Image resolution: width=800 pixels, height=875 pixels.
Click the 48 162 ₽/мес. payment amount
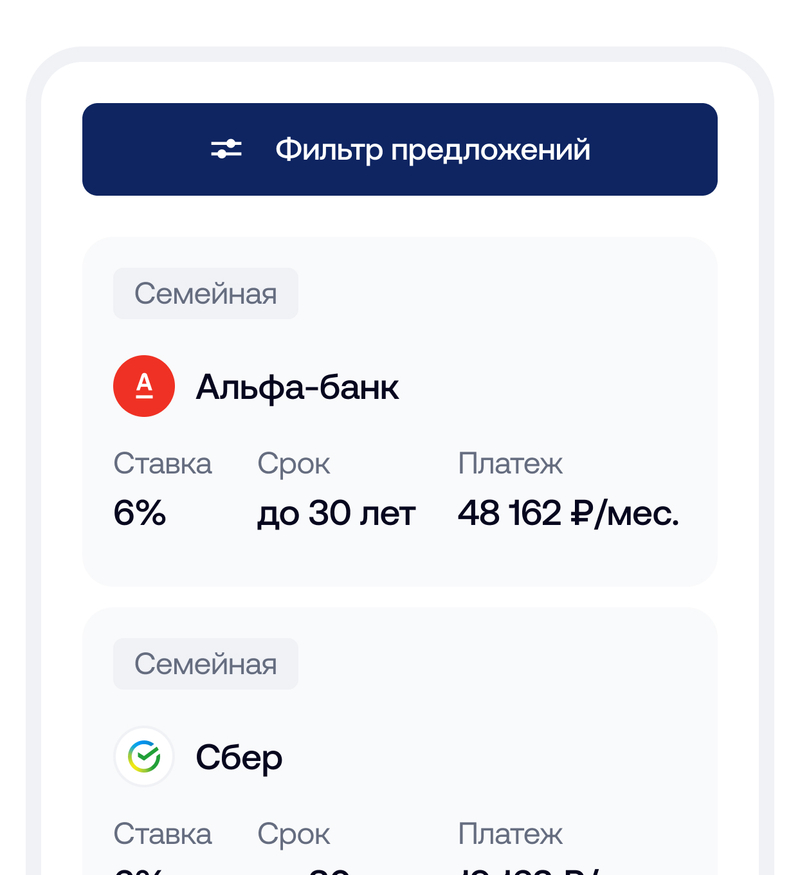coord(568,513)
